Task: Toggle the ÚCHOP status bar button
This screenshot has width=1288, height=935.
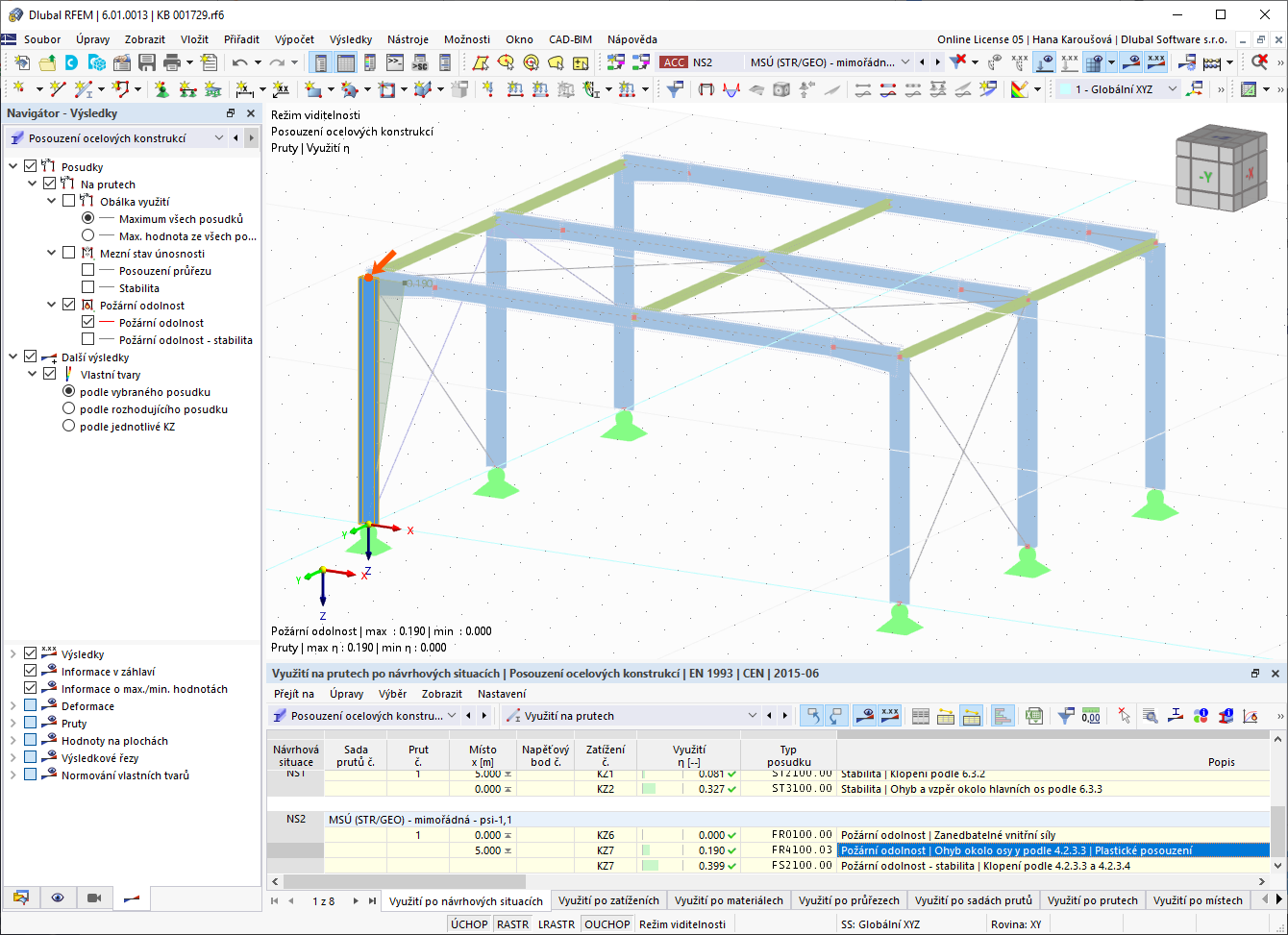Action: click(469, 924)
